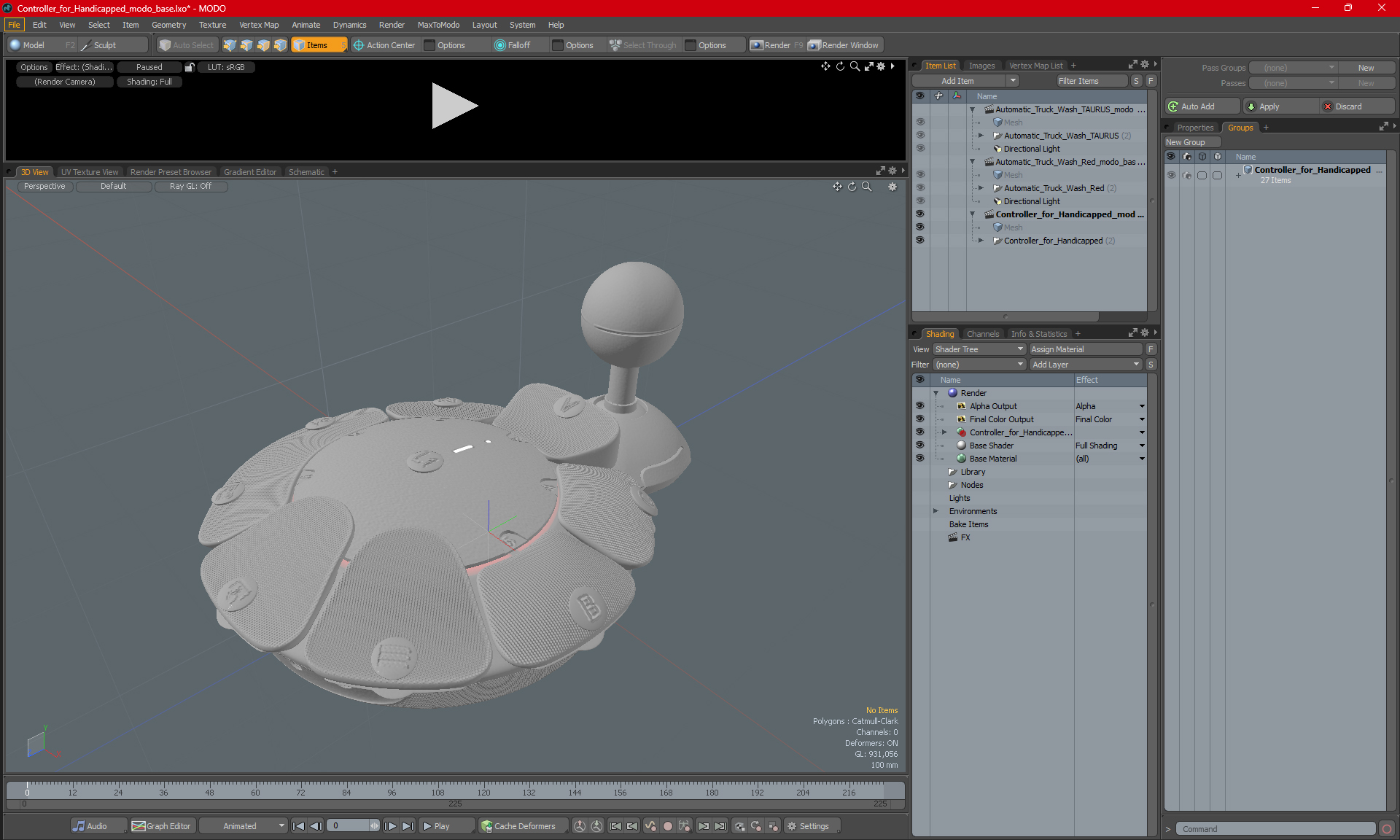1400x840 pixels.
Task: Toggle visibility of Base Material layer
Action: [919, 459]
